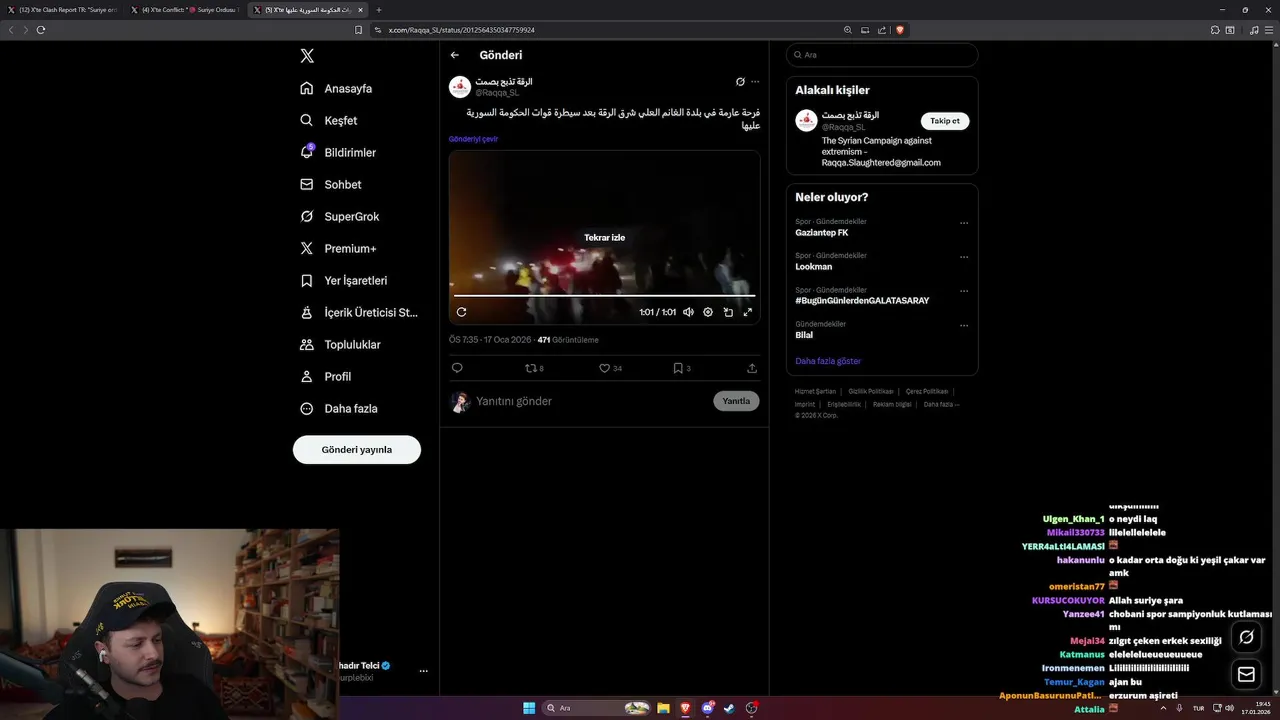Open Keşfet explore page
The height and width of the screenshot is (720, 1280).
(328, 120)
